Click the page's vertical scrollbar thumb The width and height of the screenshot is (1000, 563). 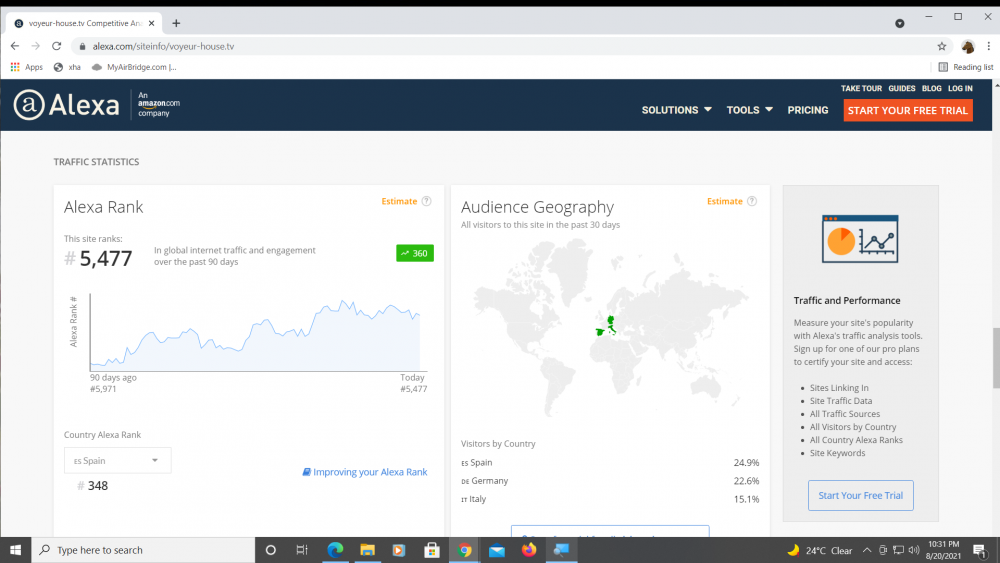pyautogui.click(x=995, y=358)
